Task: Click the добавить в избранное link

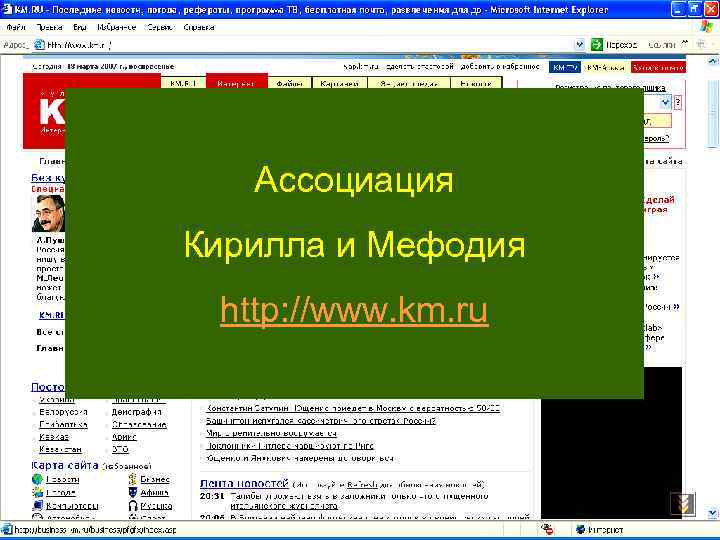Action: (x=500, y=67)
